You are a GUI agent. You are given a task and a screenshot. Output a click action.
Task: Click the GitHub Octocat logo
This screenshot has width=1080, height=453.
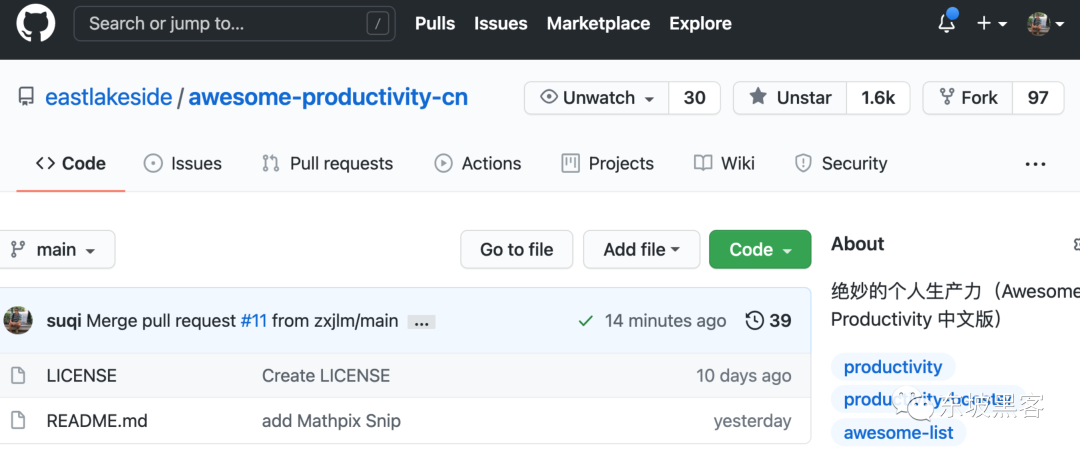point(36,24)
